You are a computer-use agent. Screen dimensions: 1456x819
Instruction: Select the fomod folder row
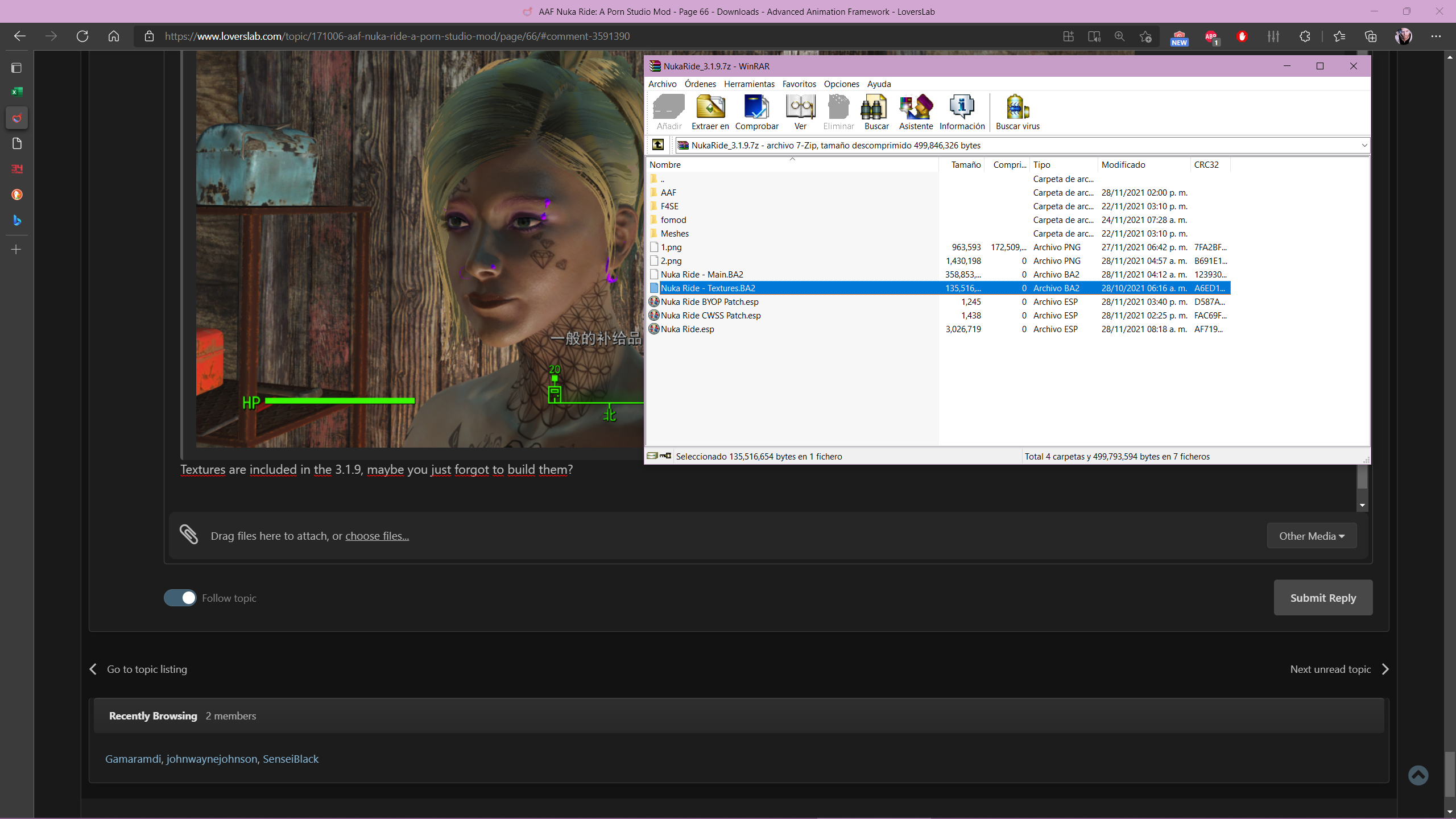938,220
